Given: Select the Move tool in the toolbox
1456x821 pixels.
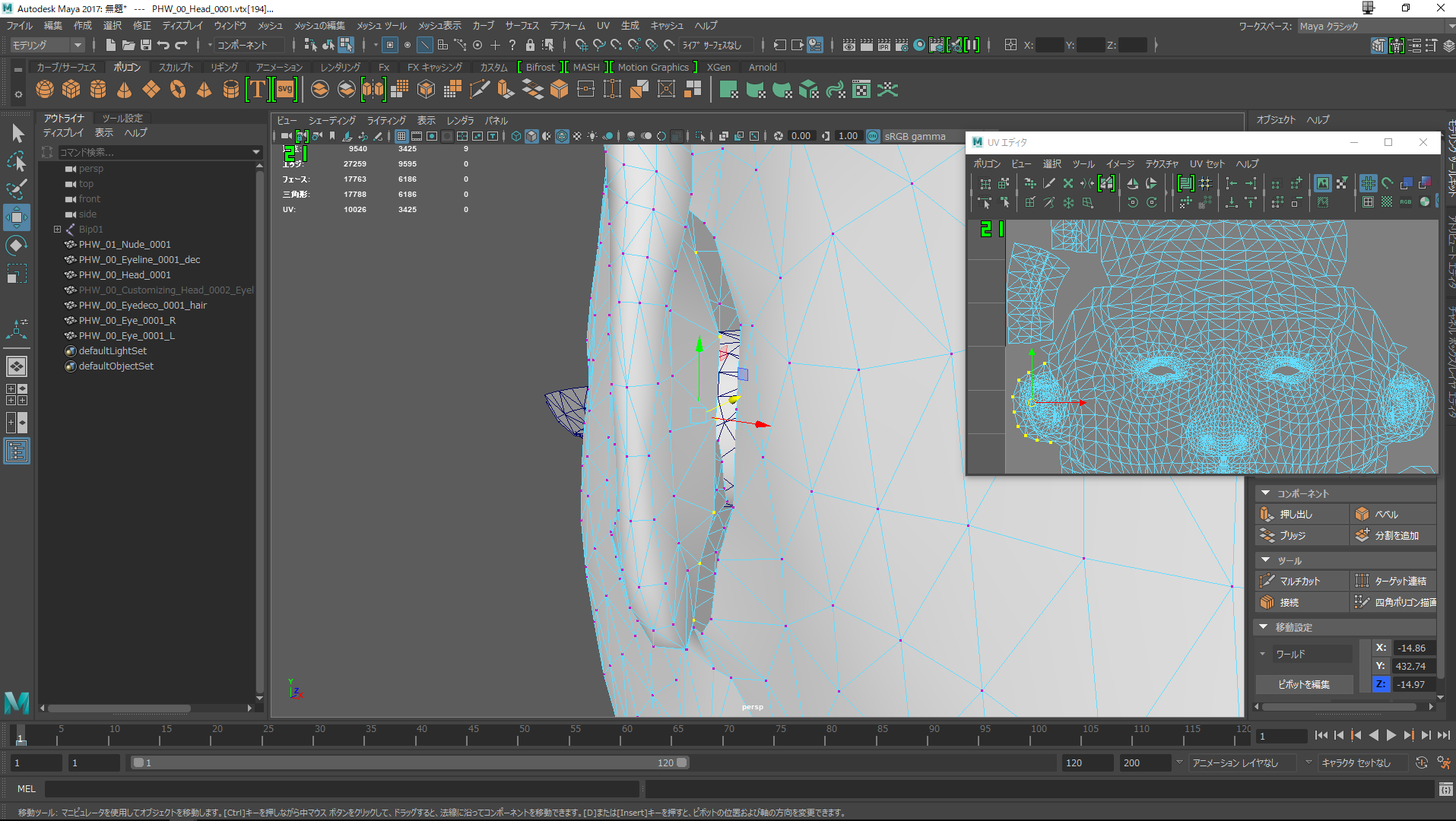Looking at the screenshot, I should tap(16, 217).
